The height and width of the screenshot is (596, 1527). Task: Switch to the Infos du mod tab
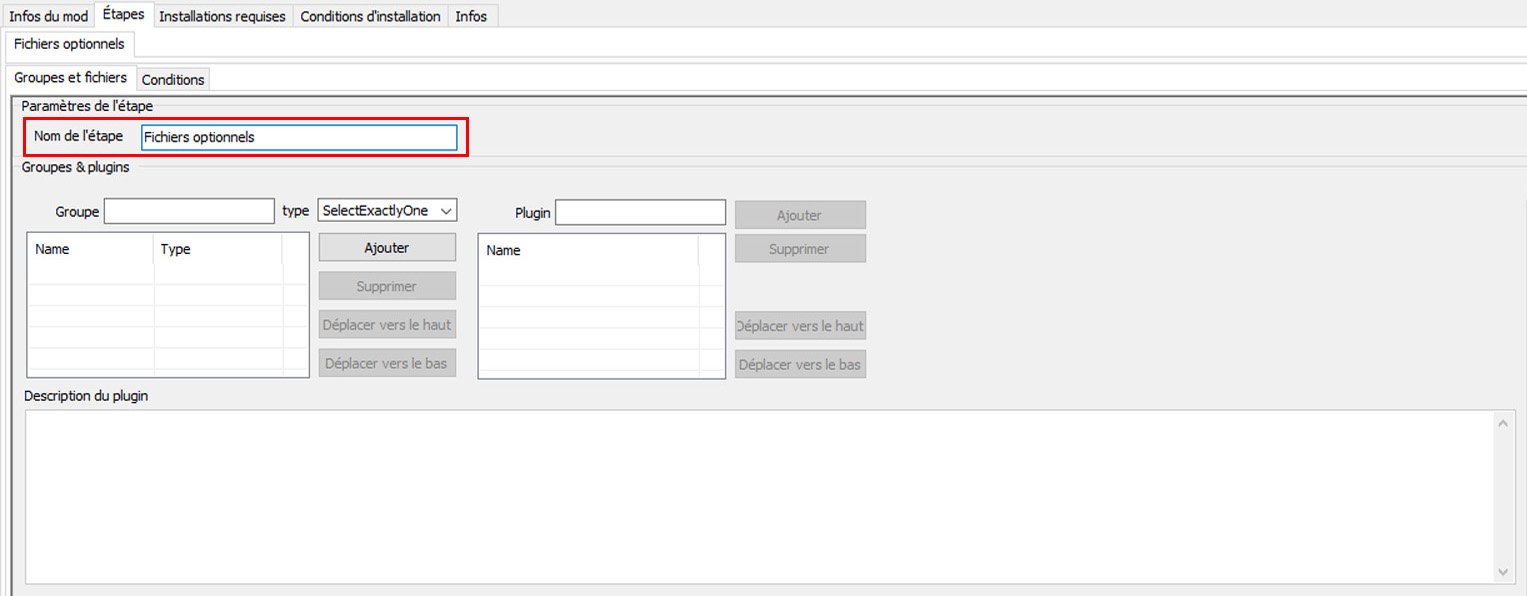pos(48,16)
